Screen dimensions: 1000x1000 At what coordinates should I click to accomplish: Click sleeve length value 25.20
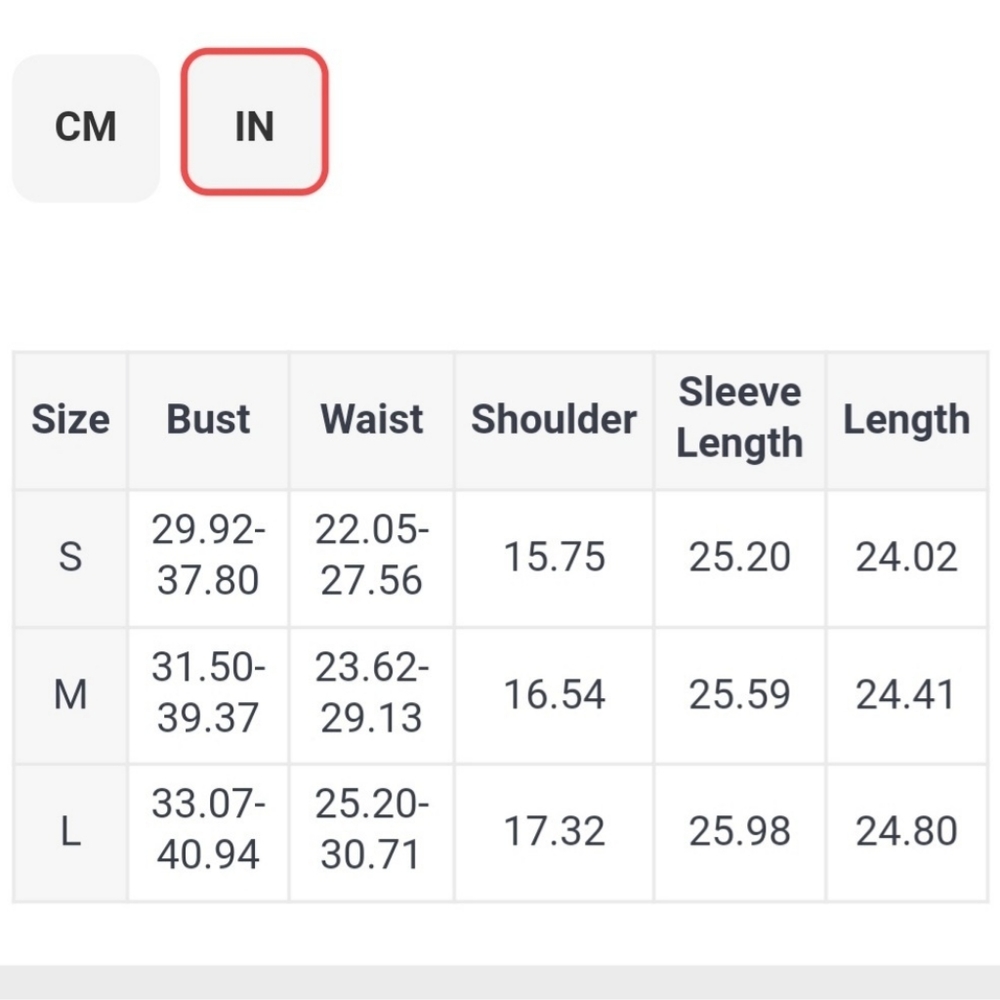click(x=740, y=557)
